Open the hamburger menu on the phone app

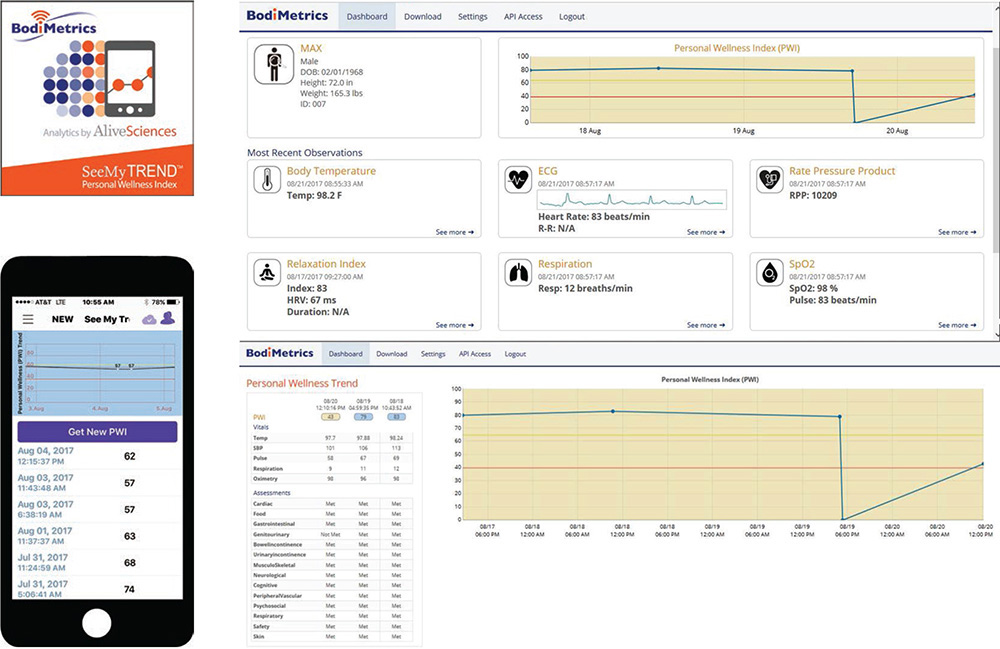[x=28, y=319]
